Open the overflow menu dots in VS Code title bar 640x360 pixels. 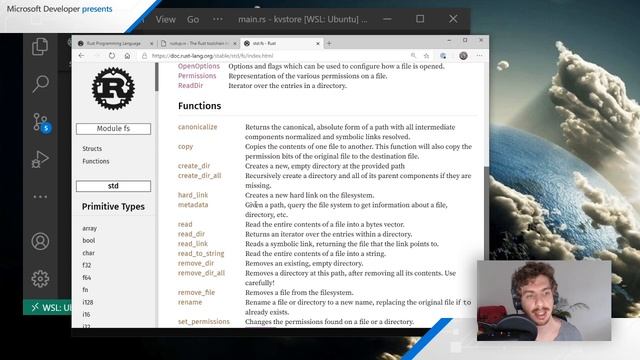[218, 19]
